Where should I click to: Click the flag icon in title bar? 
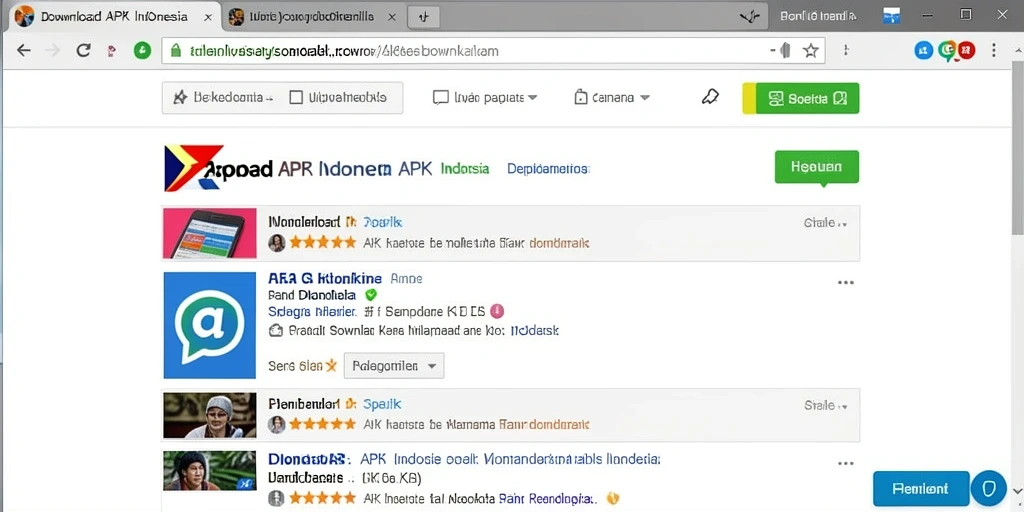(891, 16)
